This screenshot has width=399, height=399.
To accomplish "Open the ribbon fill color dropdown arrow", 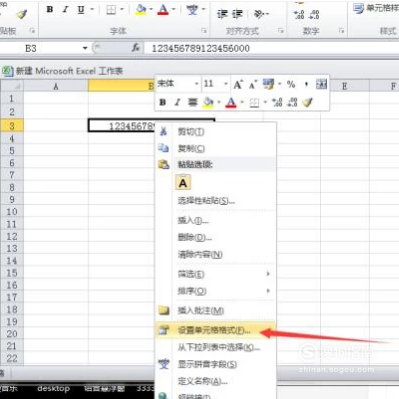I will (x=151, y=10).
